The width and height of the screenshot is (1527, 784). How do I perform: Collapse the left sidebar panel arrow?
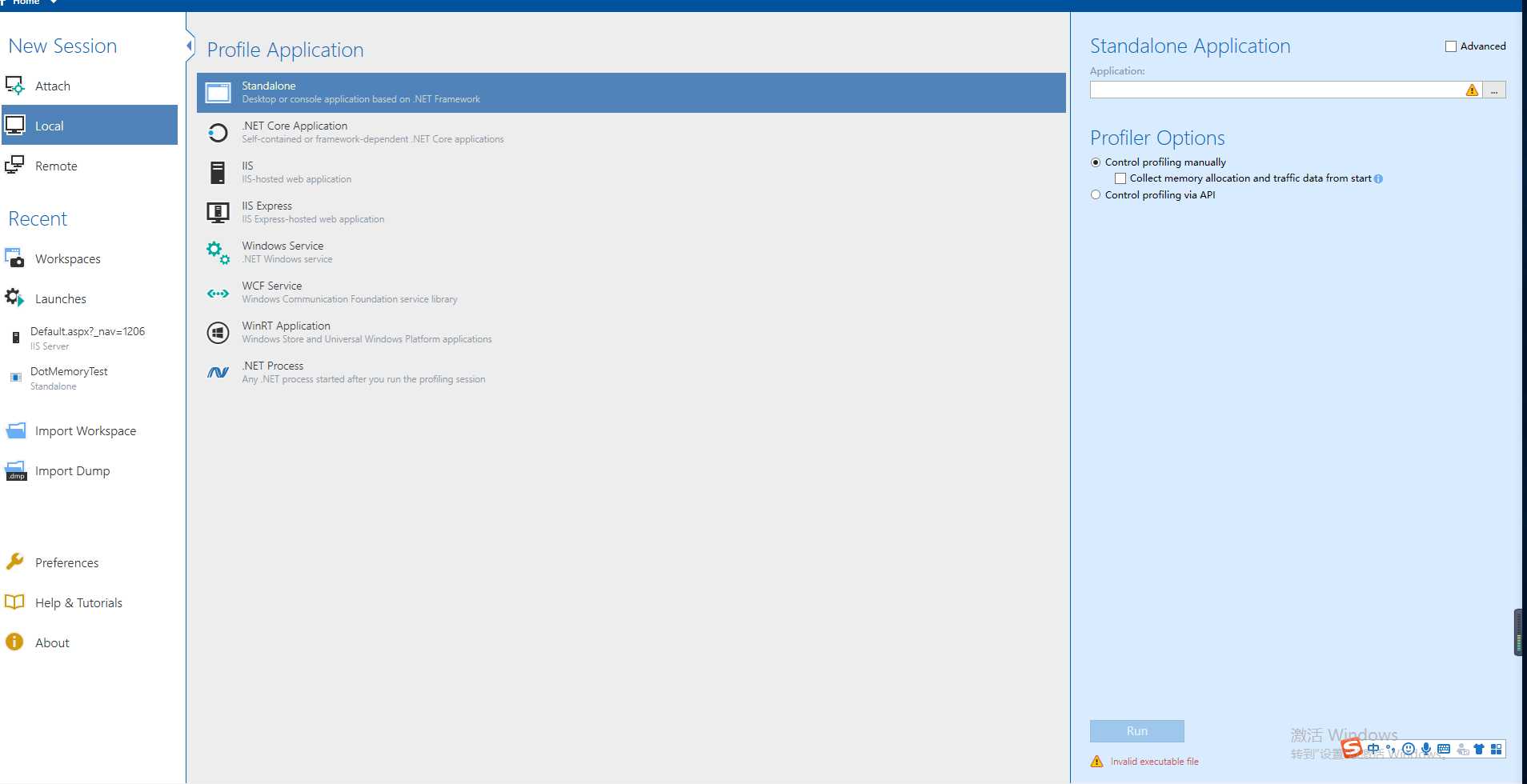(x=190, y=46)
